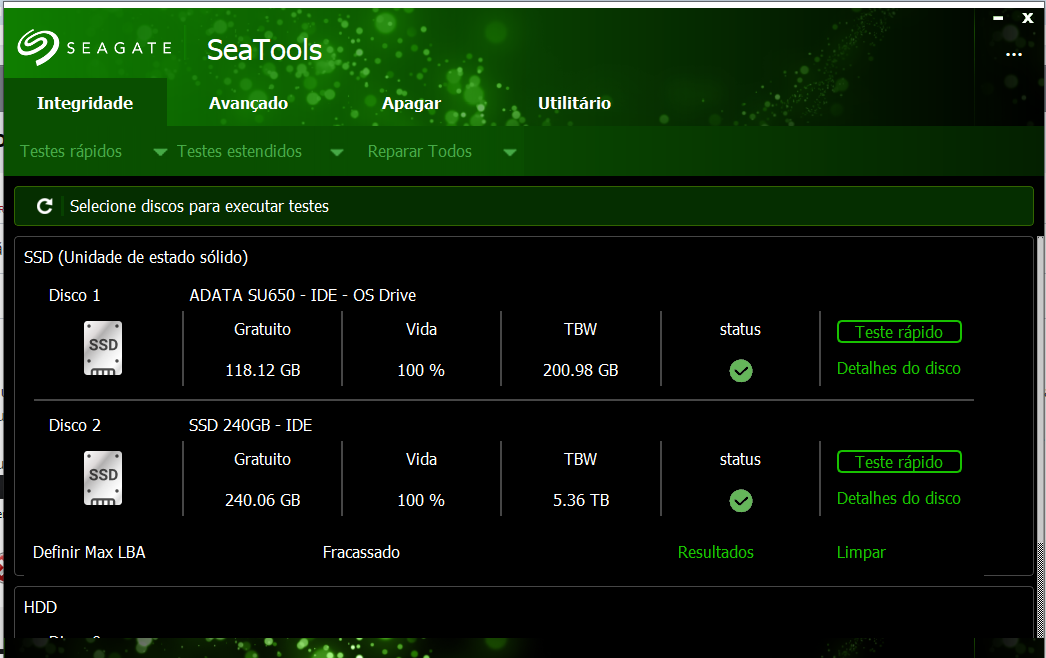Click the 'Definir Max LBA' text
Screen dimensions: 1046x658
click(89, 553)
